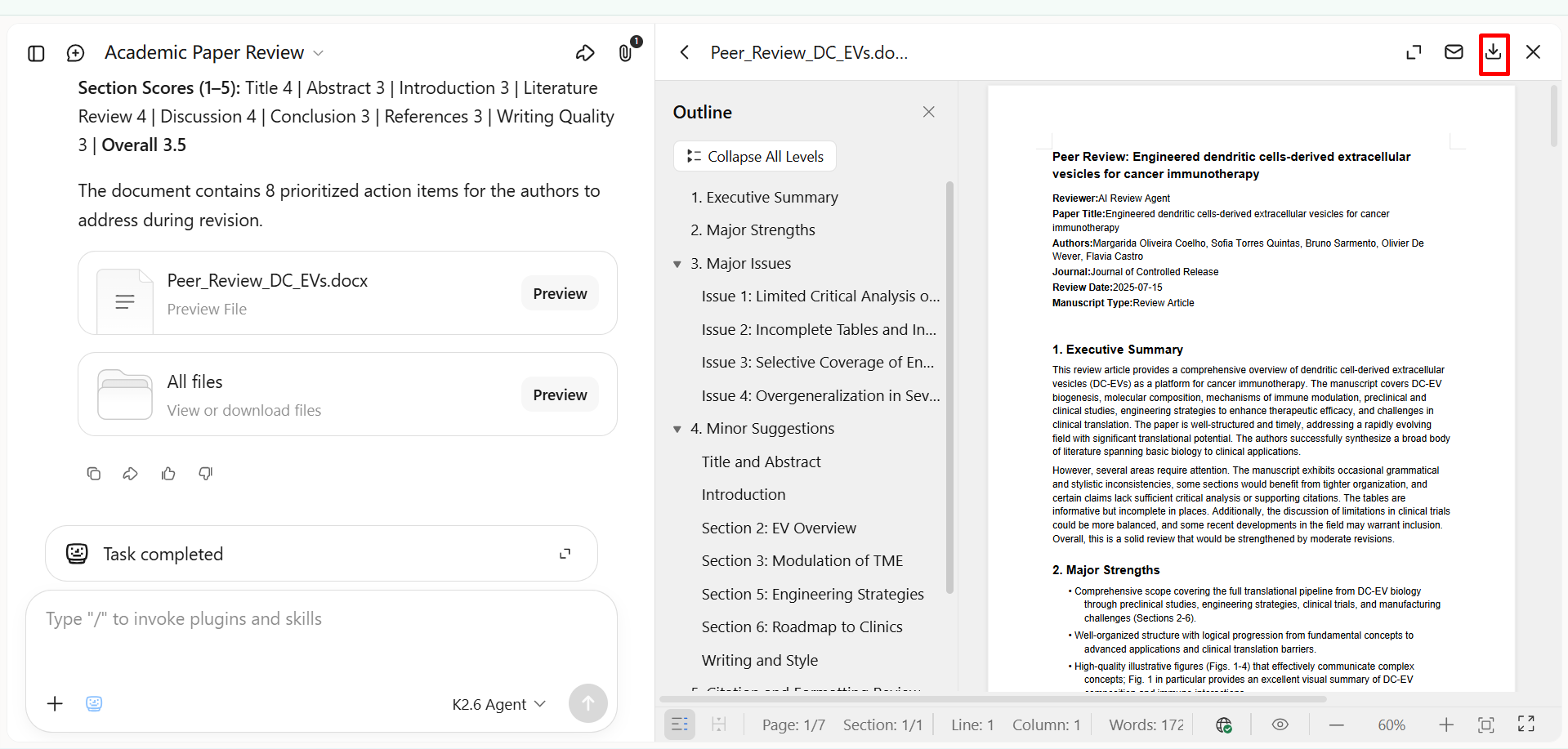Expand the Task completed panel
The height and width of the screenshot is (749, 1568).
pyautogui.click(x=565, y=554)
